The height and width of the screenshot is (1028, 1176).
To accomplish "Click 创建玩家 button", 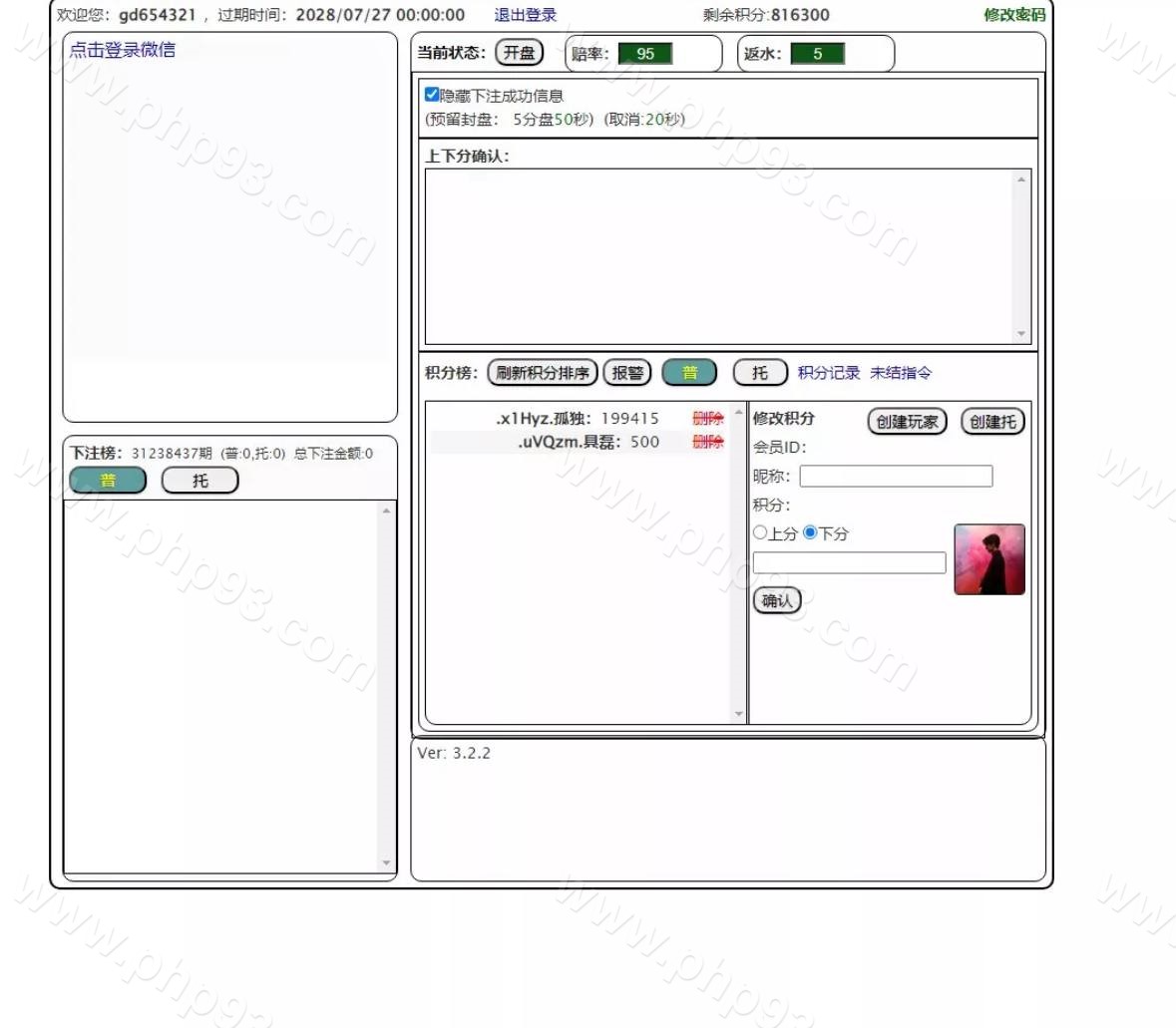I will coord(907,422).
